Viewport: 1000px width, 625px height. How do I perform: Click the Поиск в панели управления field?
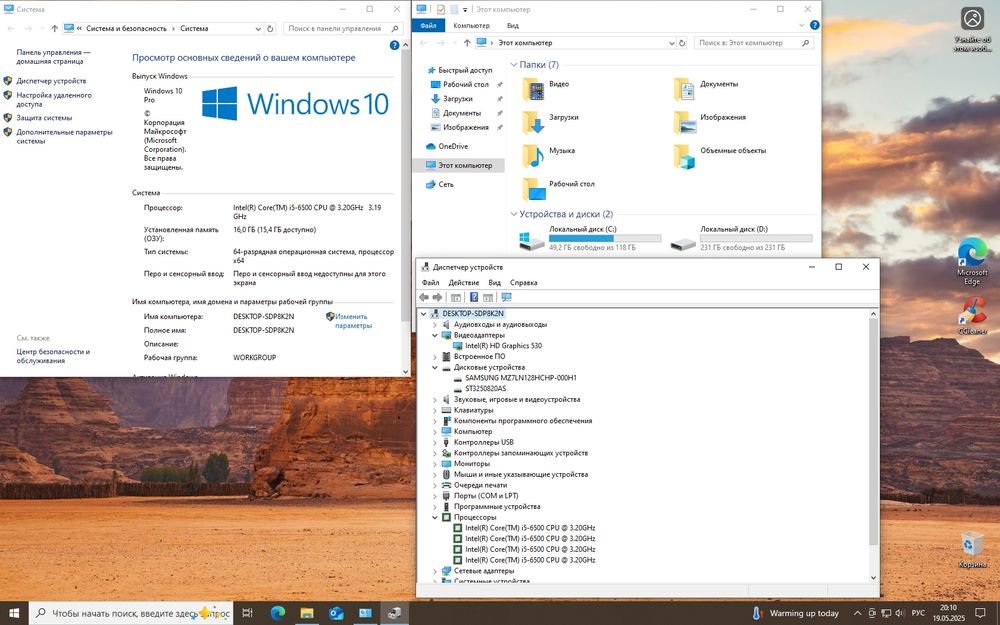pyautogui.click(x=342, y=29)
